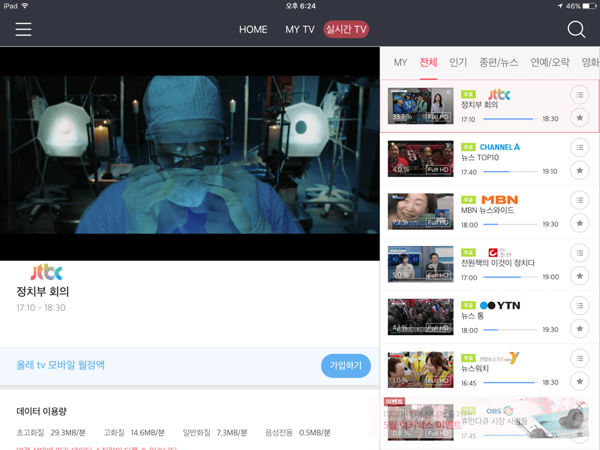Open the hamburger menu
Screen dimensions: 600x450
click(23, 29)
